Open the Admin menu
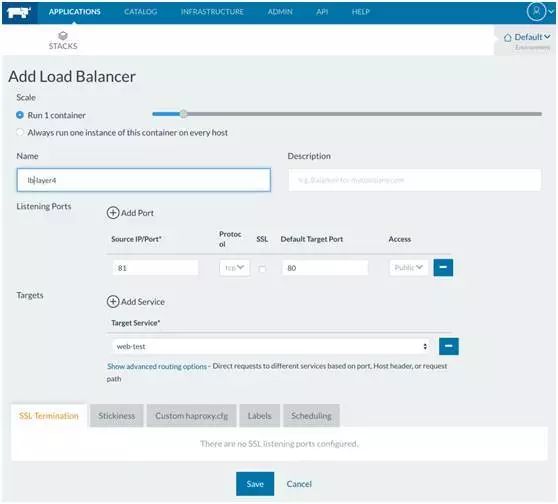Image resolution: width=558 pixels, height=504 pixels. (x=280, y=12)
